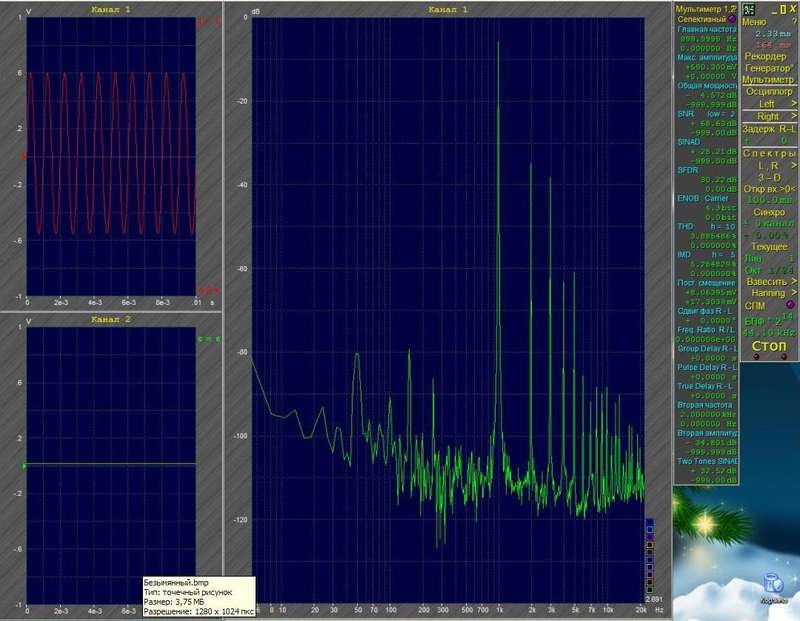Click the БПФ size setting
The image size is (800, 621).
(x=769, y=320)
